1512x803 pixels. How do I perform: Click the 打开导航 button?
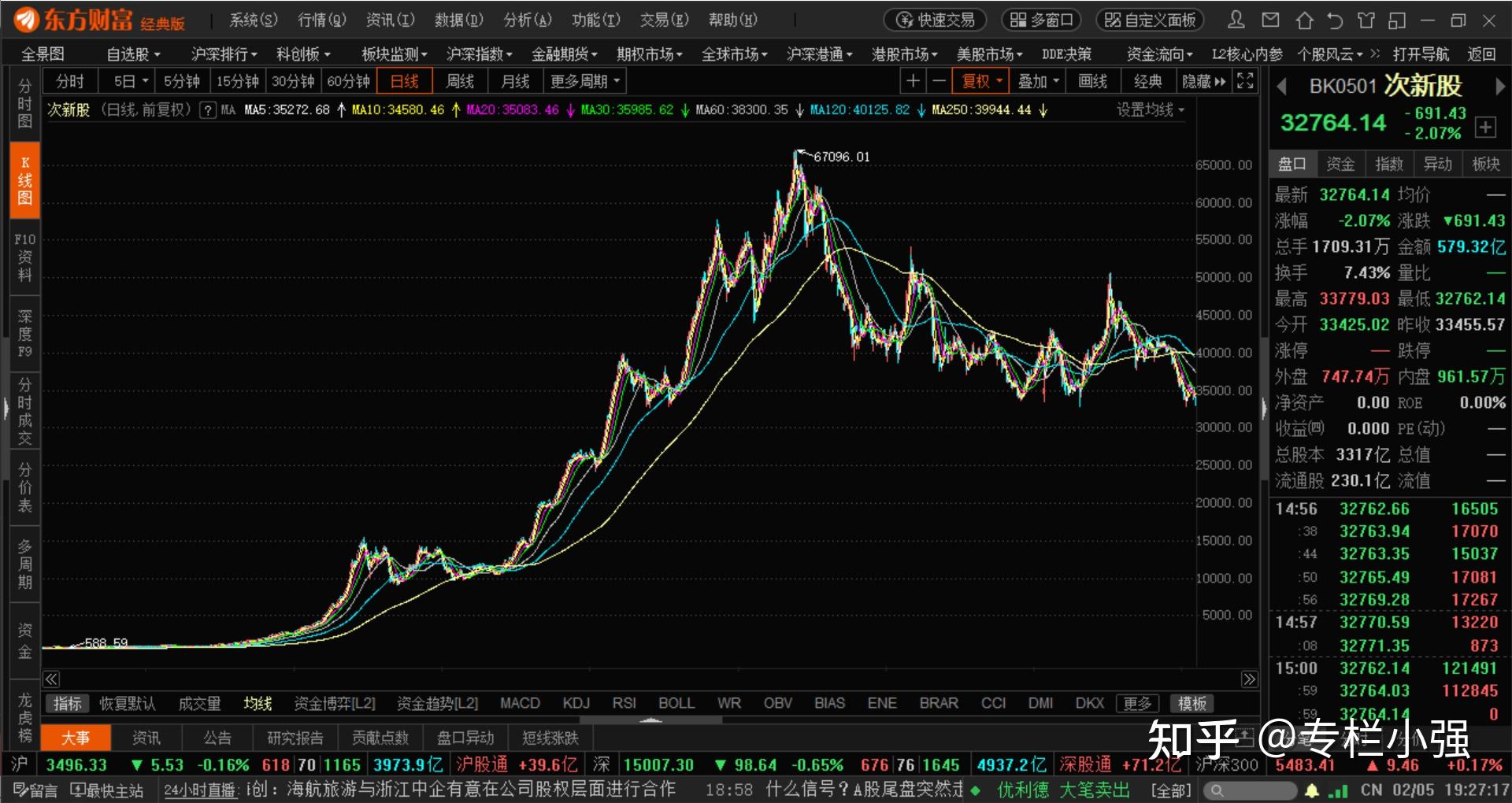coord(1421,54)
